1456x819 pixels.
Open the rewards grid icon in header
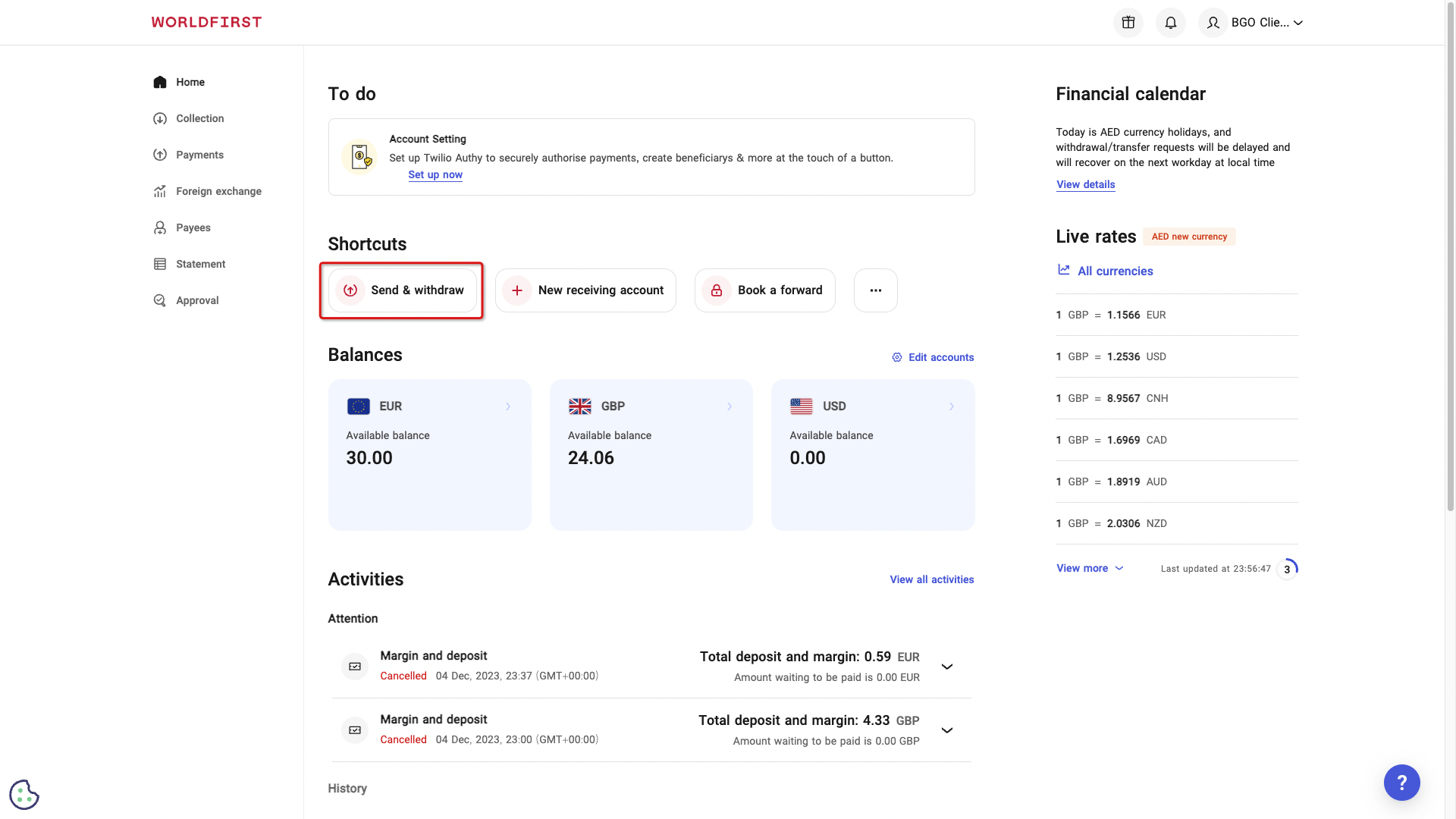pos(1128,22)
